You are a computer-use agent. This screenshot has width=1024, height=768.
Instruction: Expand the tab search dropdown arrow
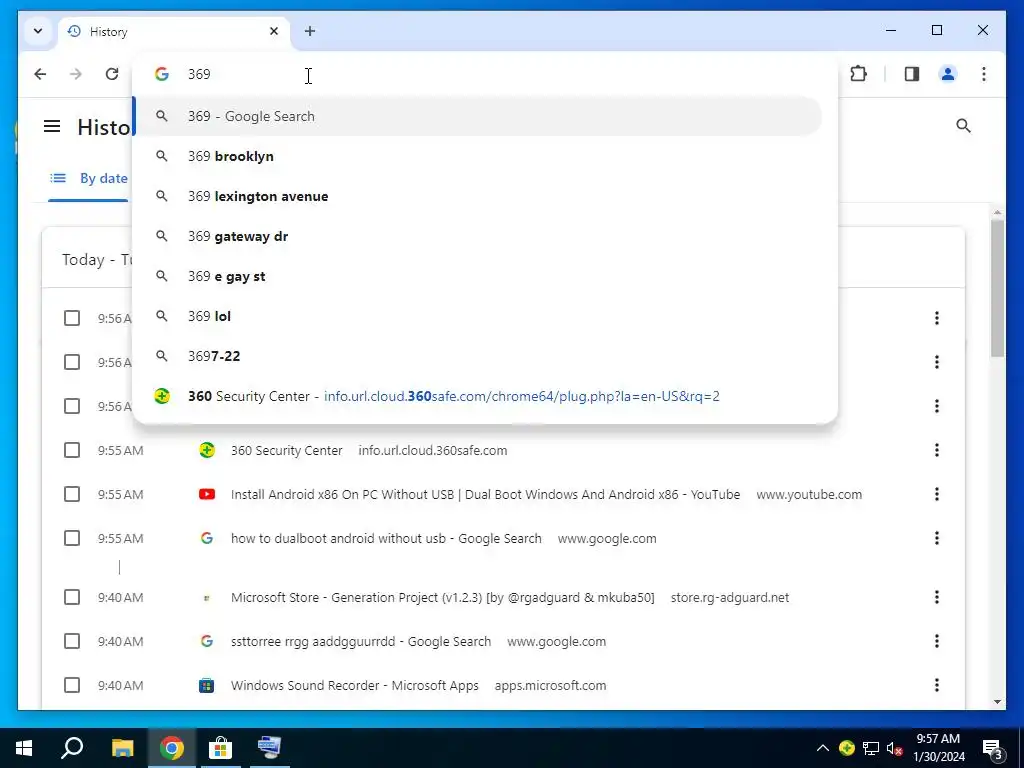coord(38,31)
